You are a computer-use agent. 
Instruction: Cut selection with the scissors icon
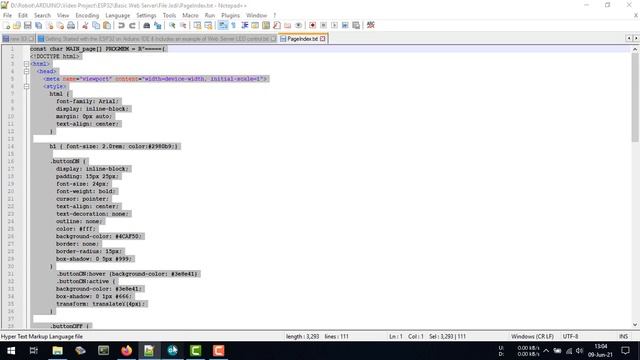(85, 25)
